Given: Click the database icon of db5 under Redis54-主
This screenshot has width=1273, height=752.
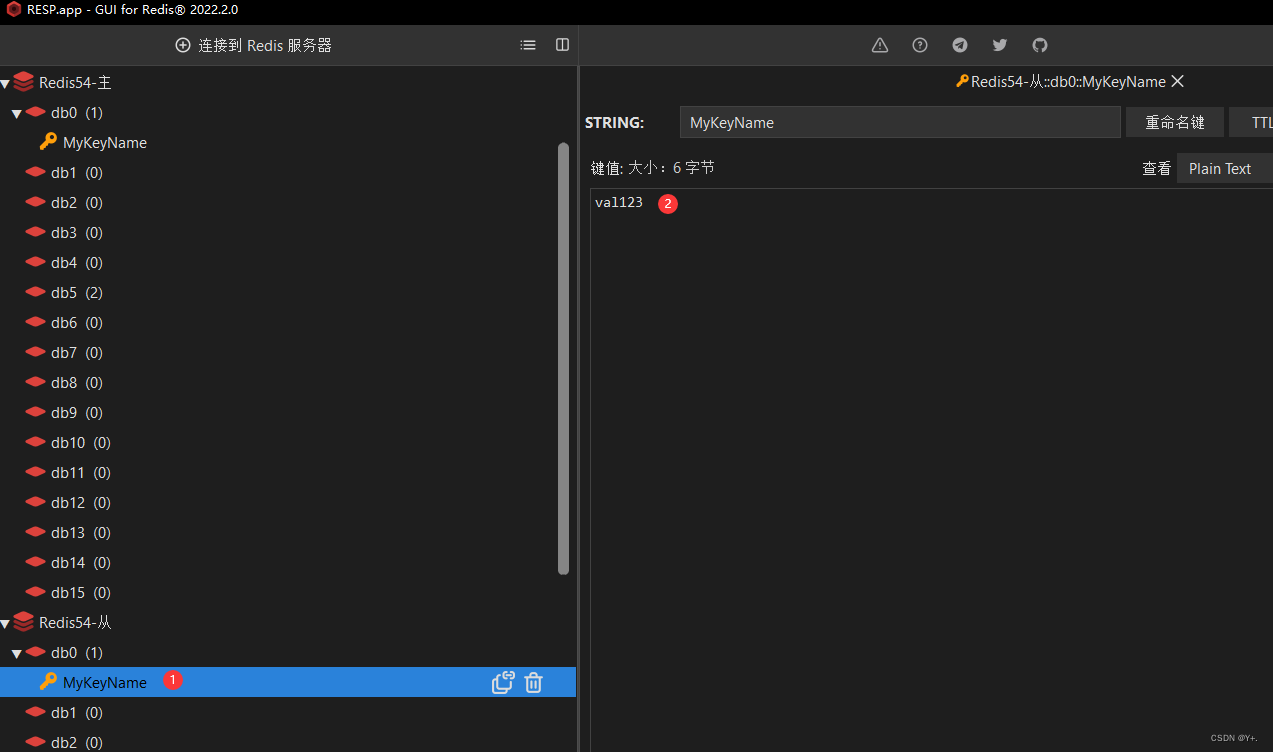Looking at the screenshot, I should point(36,292).
